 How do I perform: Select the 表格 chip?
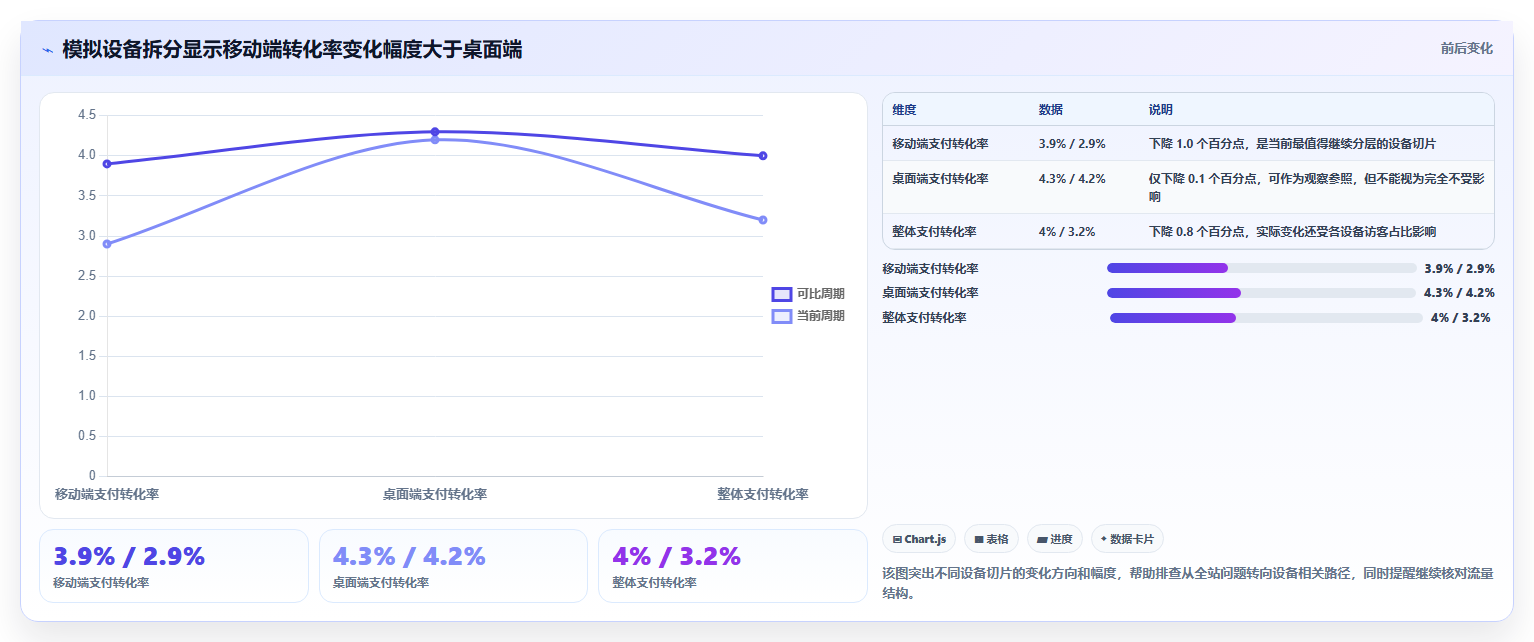tap(991, 539)
